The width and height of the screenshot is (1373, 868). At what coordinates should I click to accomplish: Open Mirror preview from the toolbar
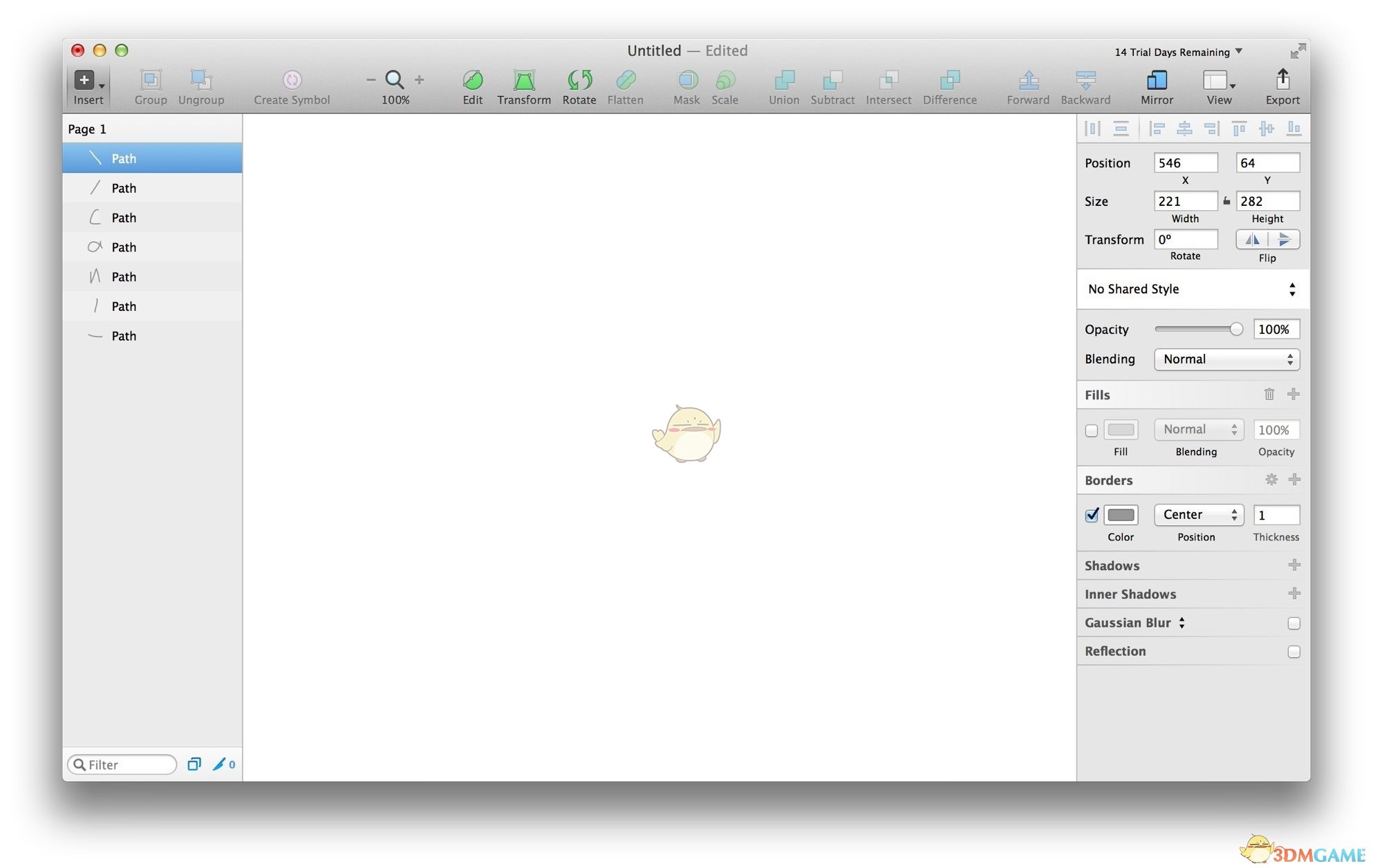[x=1156, y=86]
